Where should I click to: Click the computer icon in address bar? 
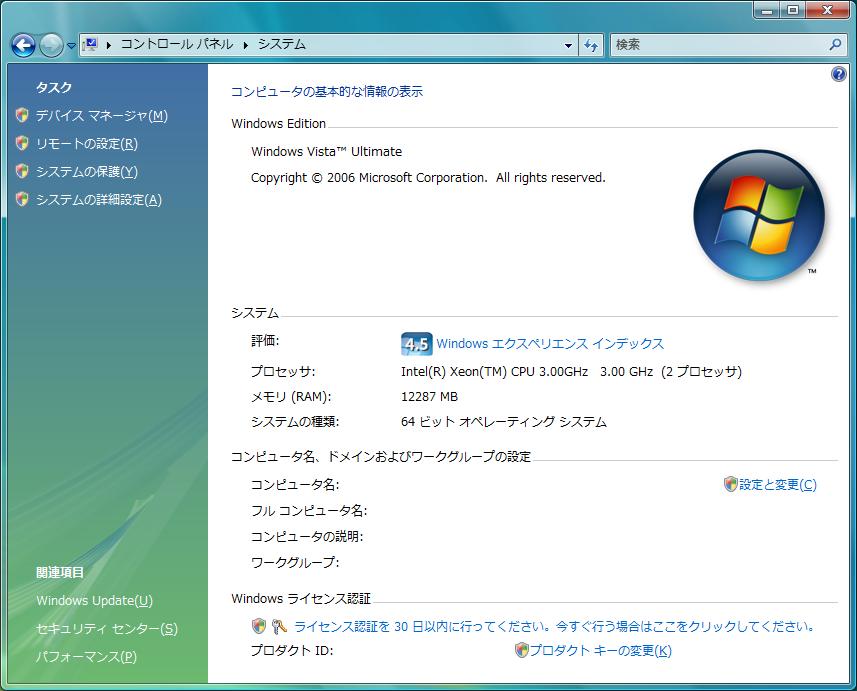(x=90, y=44)
